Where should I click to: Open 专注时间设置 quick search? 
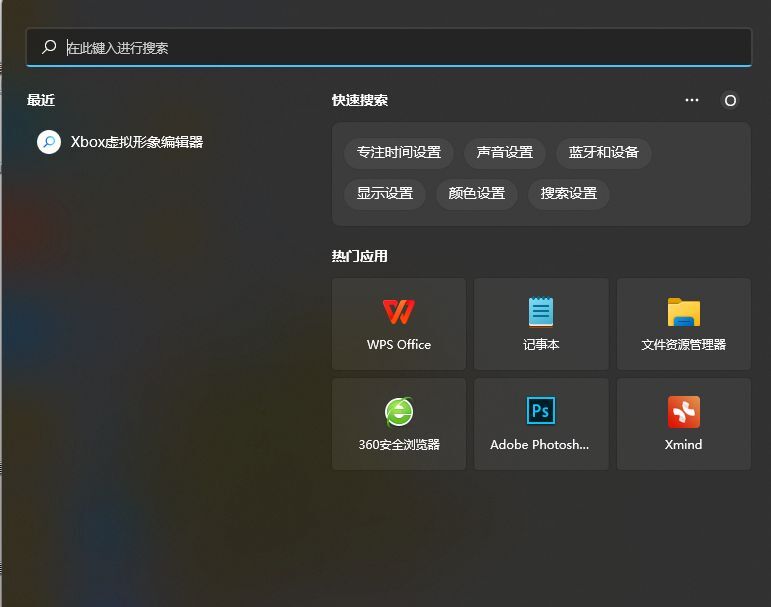(x=399, y=152)
